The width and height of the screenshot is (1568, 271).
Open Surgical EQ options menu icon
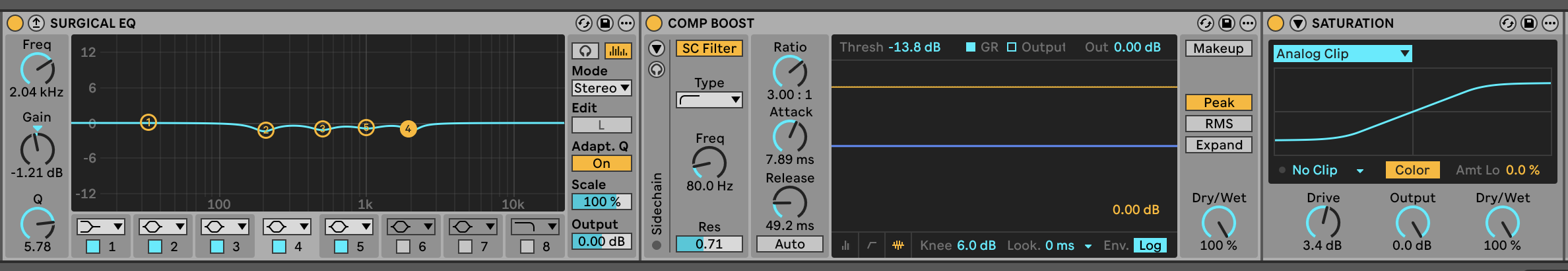(x=626, y=23)
